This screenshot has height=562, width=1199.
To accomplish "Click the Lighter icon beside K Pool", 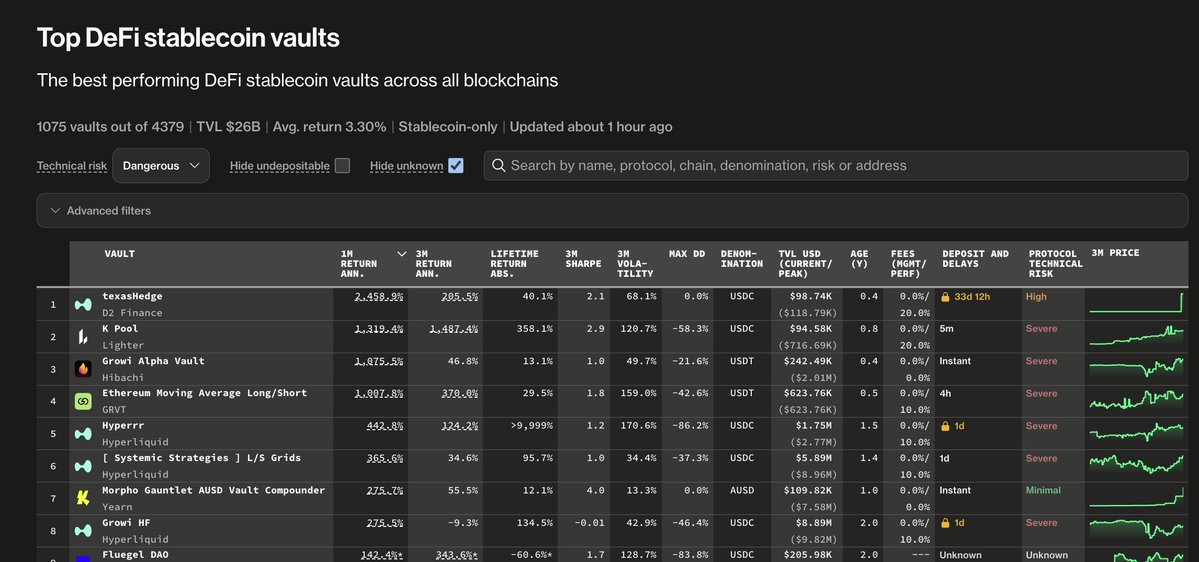I will pyautogui.click(x=83, y=336).
